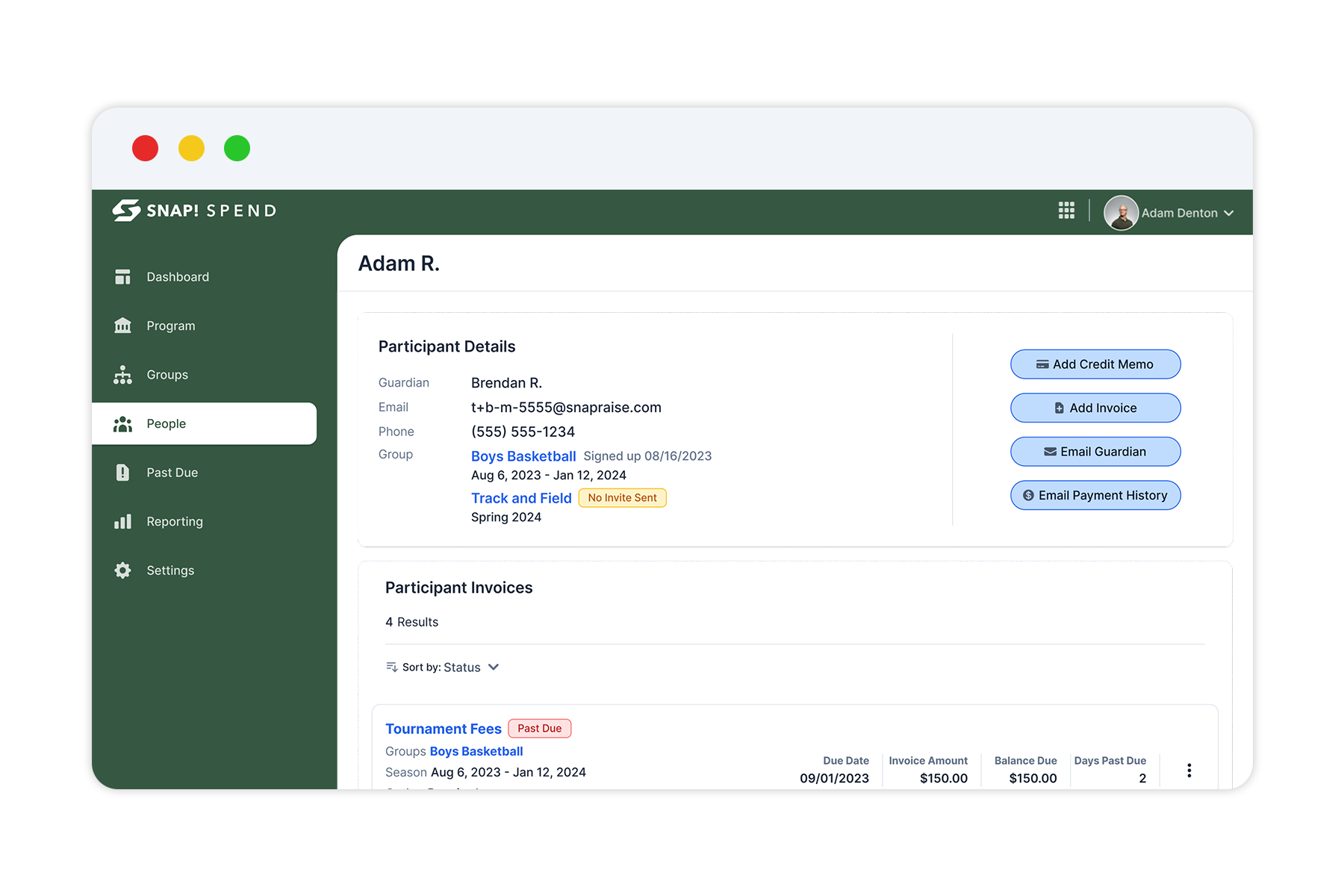Select the People menu item
The height and width of the screenshot is (896, 1344).
166,423
